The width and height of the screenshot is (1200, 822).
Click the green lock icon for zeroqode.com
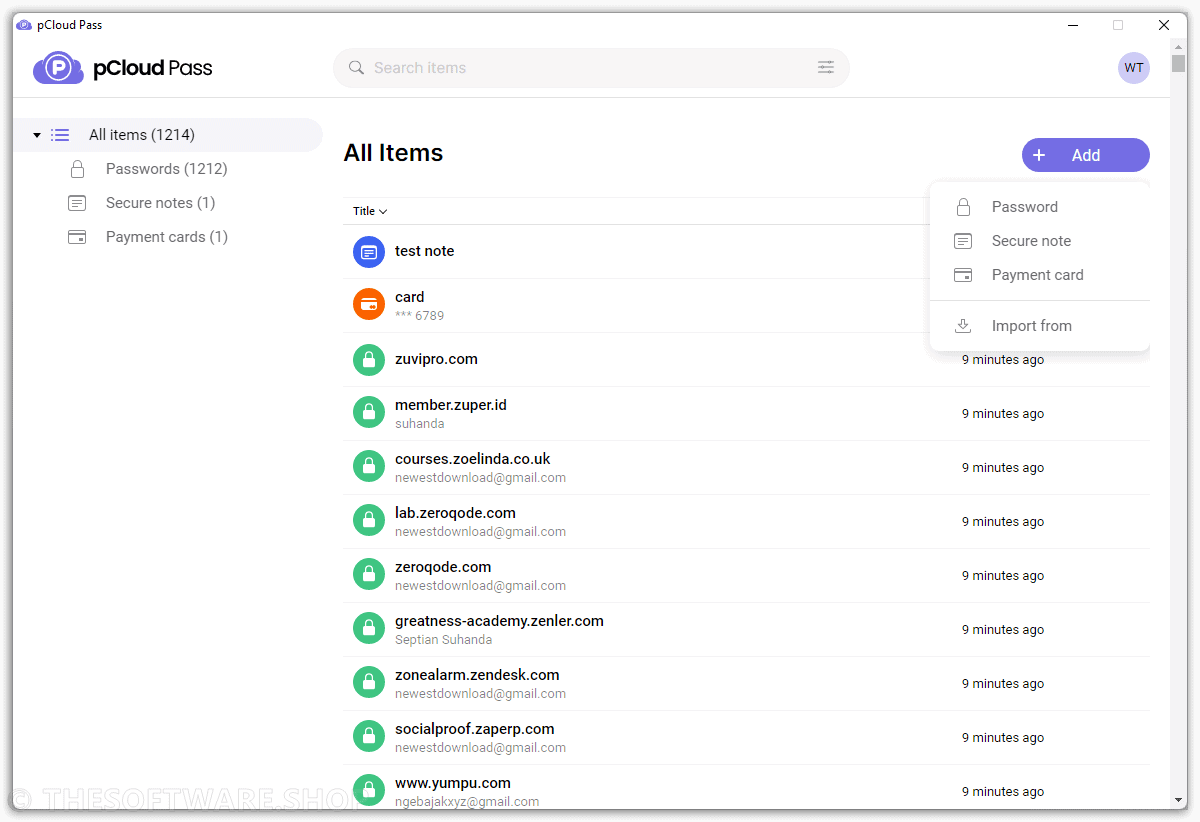(369, 574)
